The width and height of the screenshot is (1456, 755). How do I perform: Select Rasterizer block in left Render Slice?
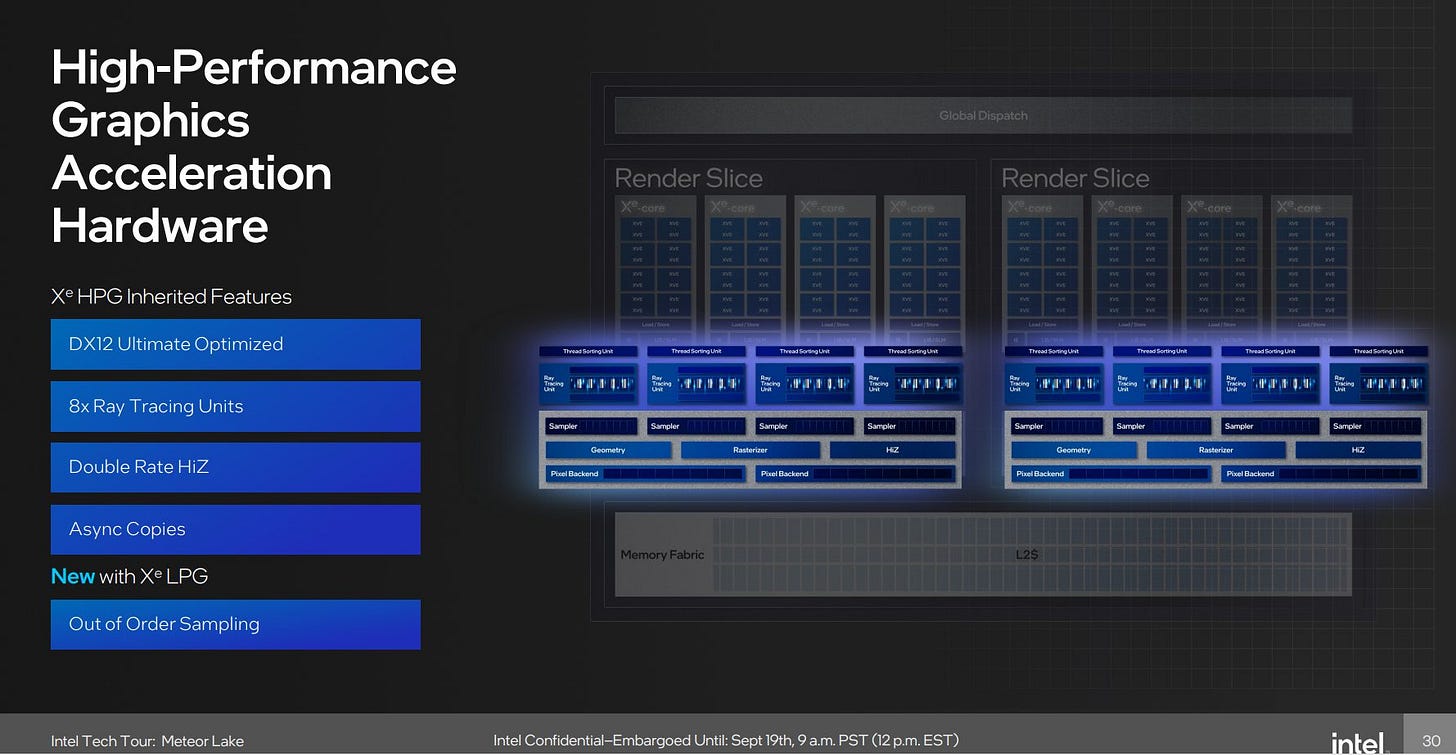coord(750,450)
